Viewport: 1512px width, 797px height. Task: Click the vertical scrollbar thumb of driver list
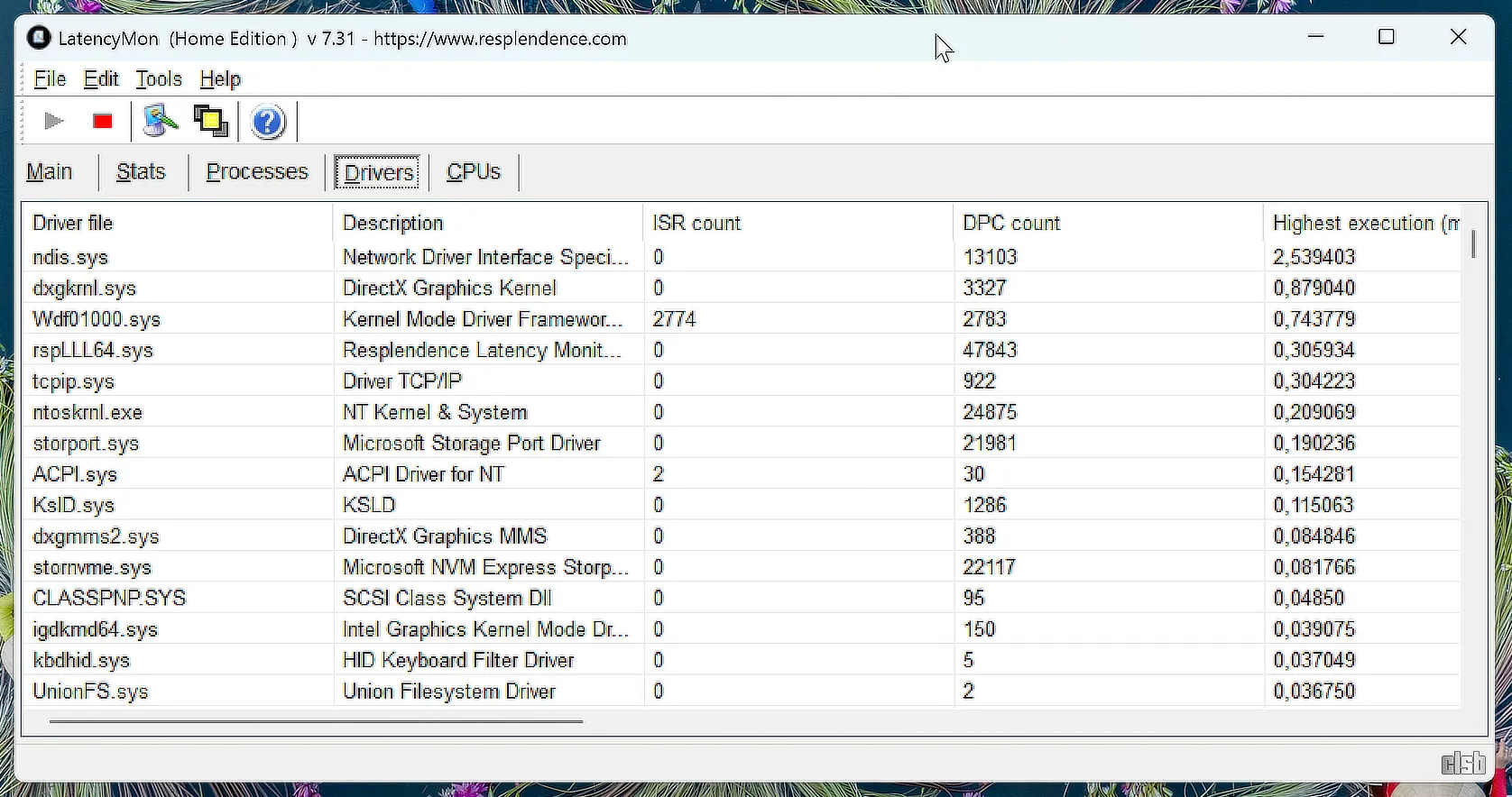pos(1473,244)
